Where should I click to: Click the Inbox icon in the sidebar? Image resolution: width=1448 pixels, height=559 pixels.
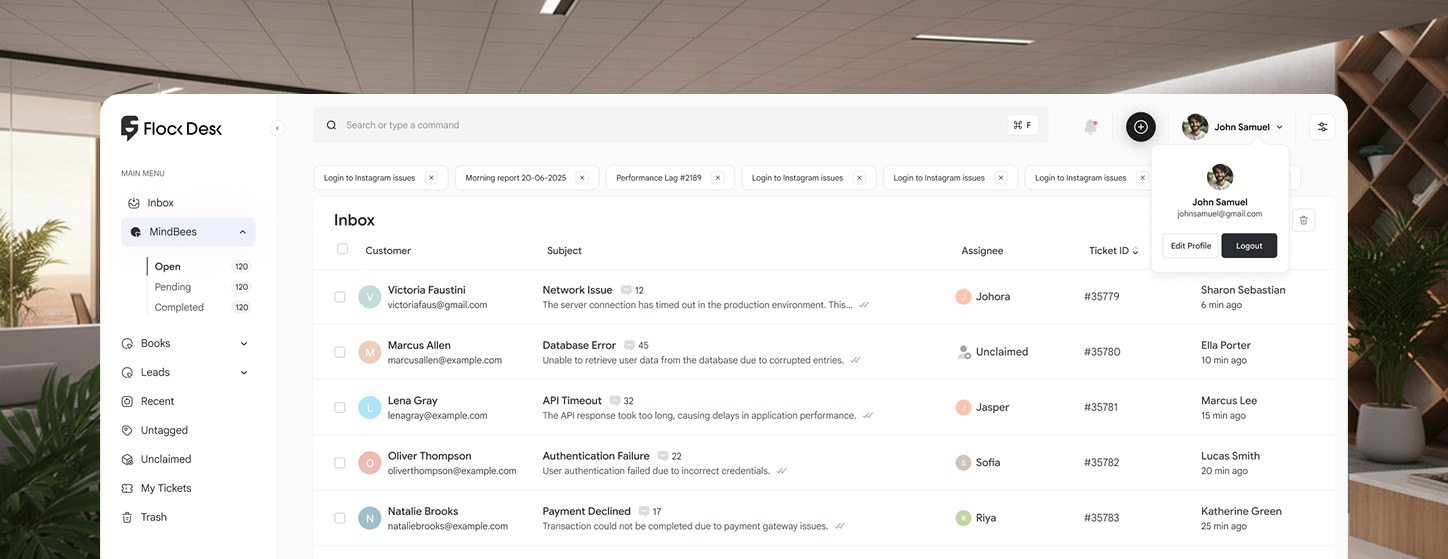tap(133, 203)
